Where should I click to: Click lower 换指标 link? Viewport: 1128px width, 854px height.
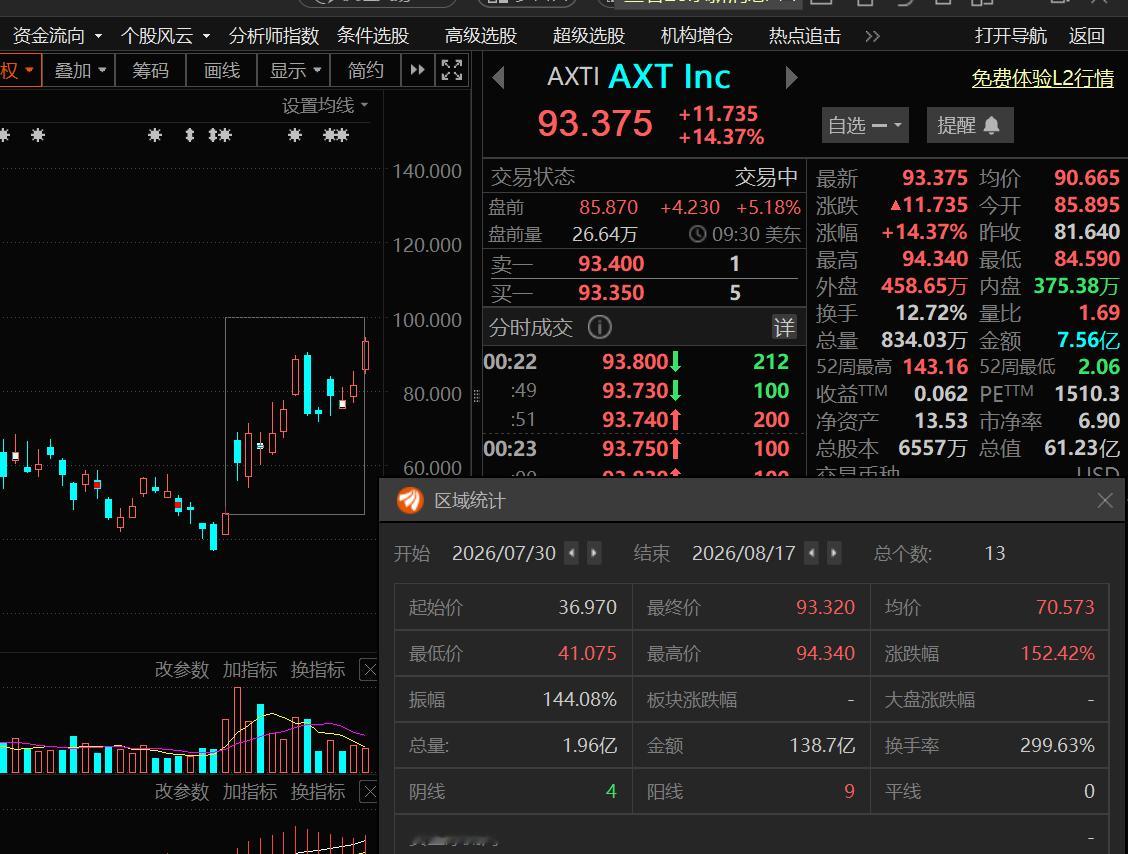318,791
